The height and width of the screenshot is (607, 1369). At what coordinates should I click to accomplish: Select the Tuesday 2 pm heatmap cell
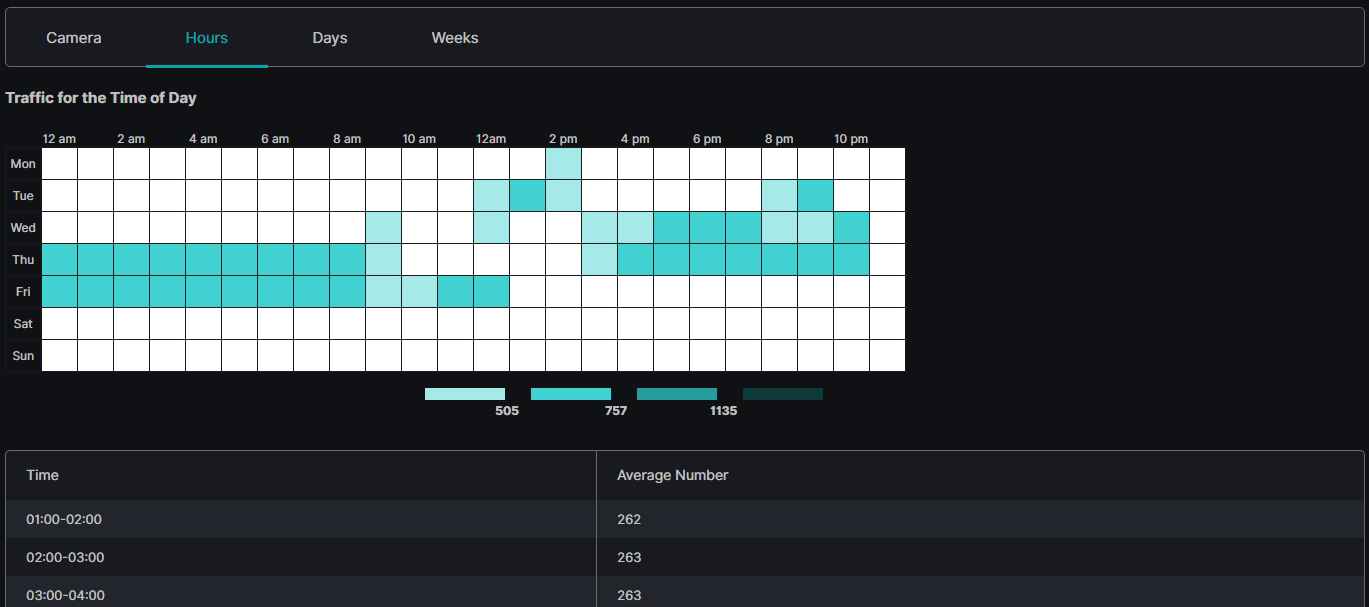(564, 196)
